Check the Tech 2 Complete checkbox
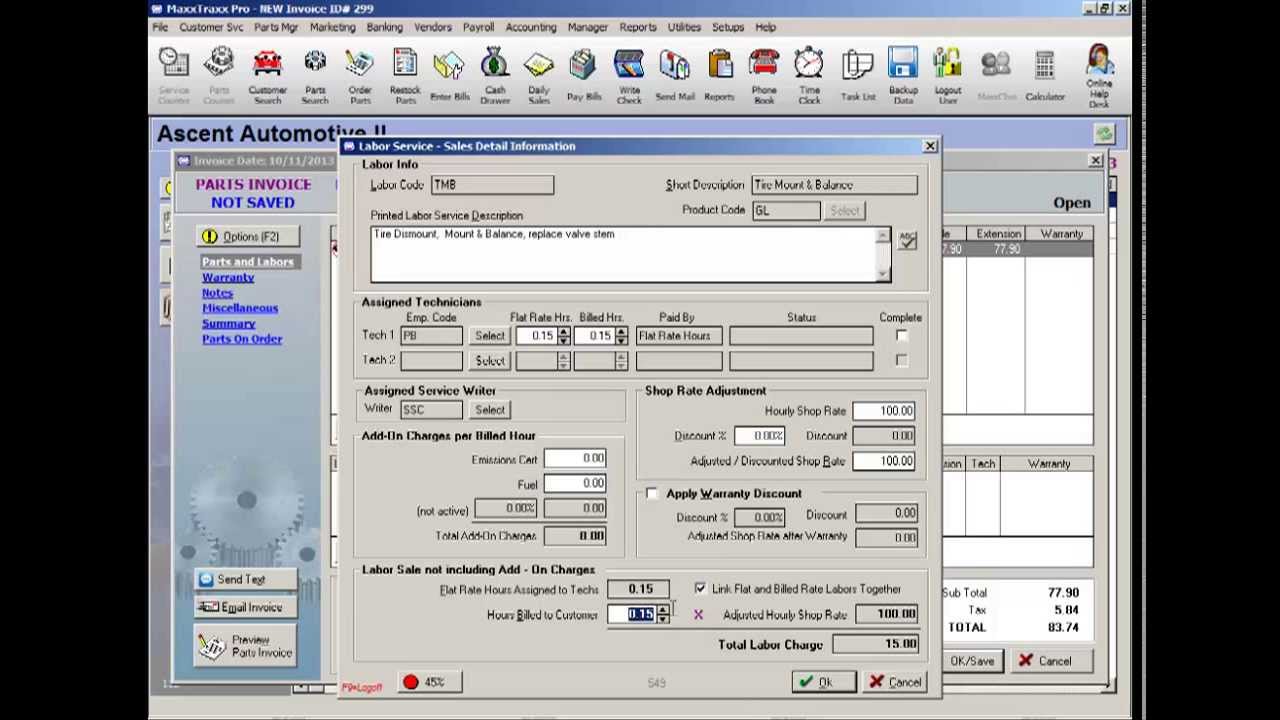Image resolution: width=1280 pixels, height=720 pixels. tap(901, 360)
